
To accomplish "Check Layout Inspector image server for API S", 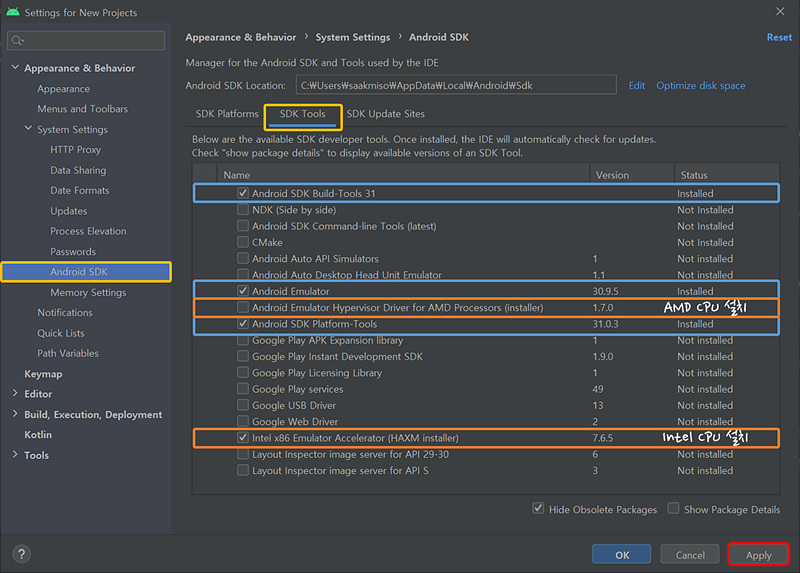I will tap(243, 470).
